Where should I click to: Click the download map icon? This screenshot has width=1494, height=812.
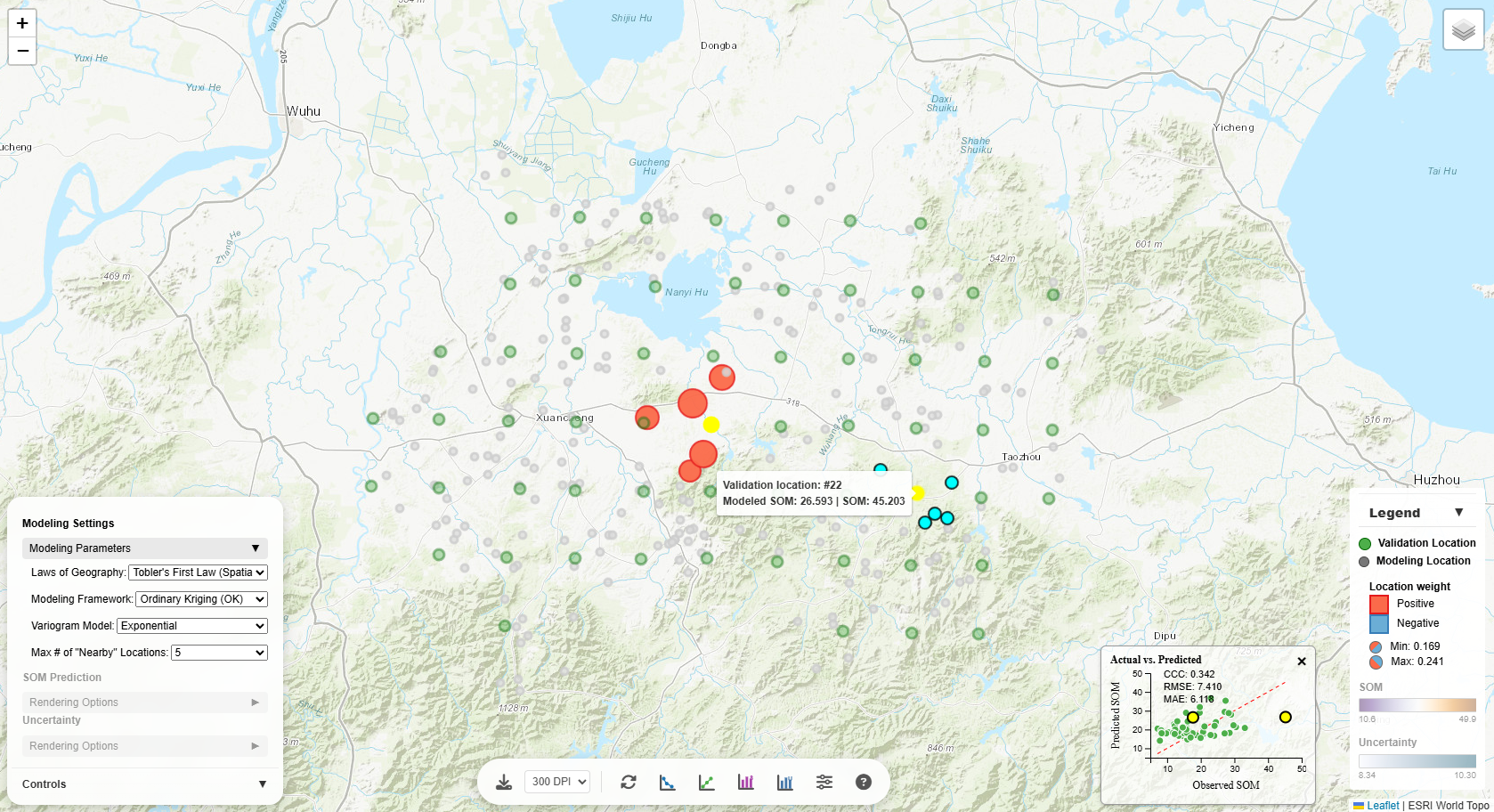[x=504, y=782]
